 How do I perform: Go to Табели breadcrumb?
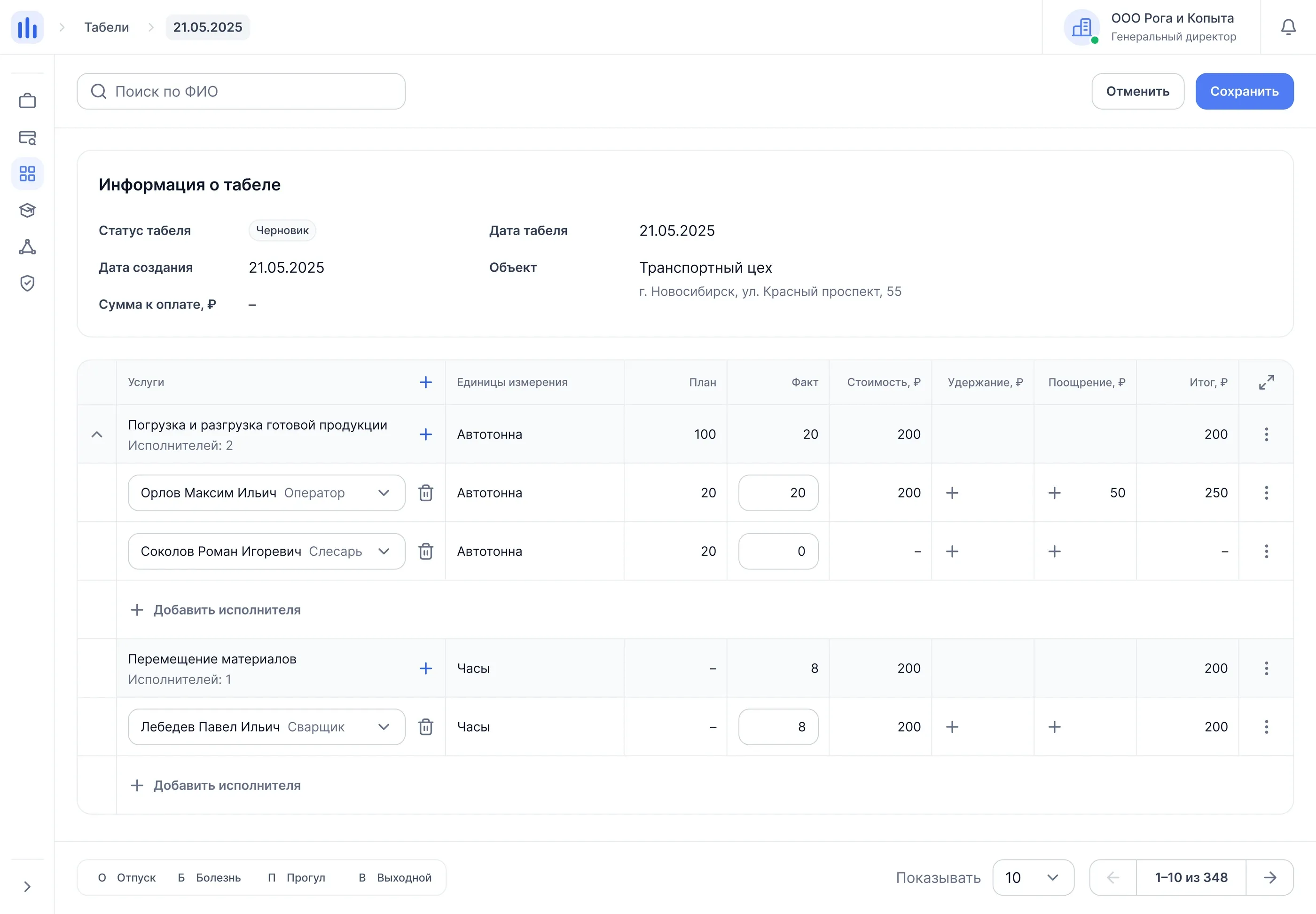(x=107, y=27)
